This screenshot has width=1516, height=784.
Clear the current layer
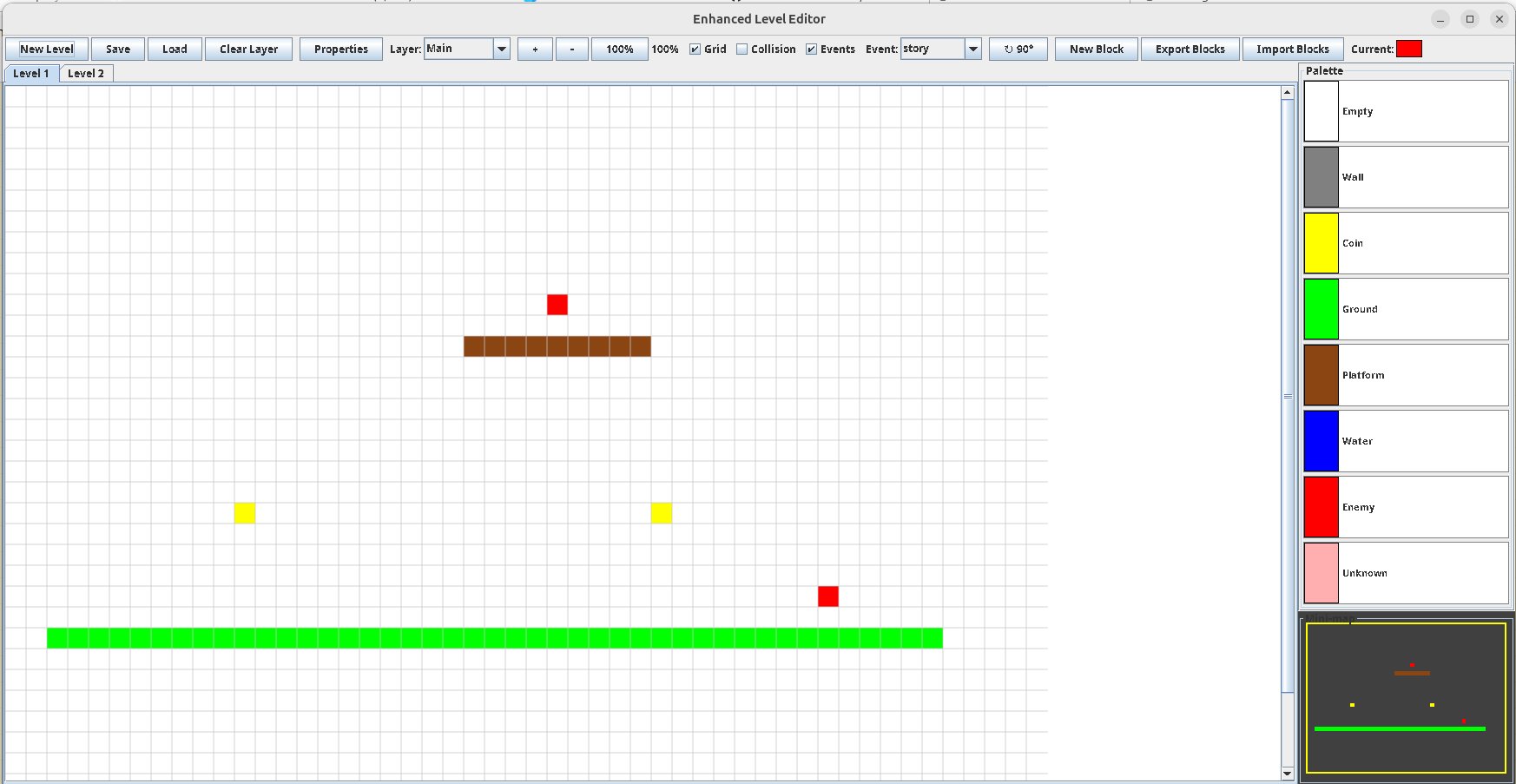[249, 49]
